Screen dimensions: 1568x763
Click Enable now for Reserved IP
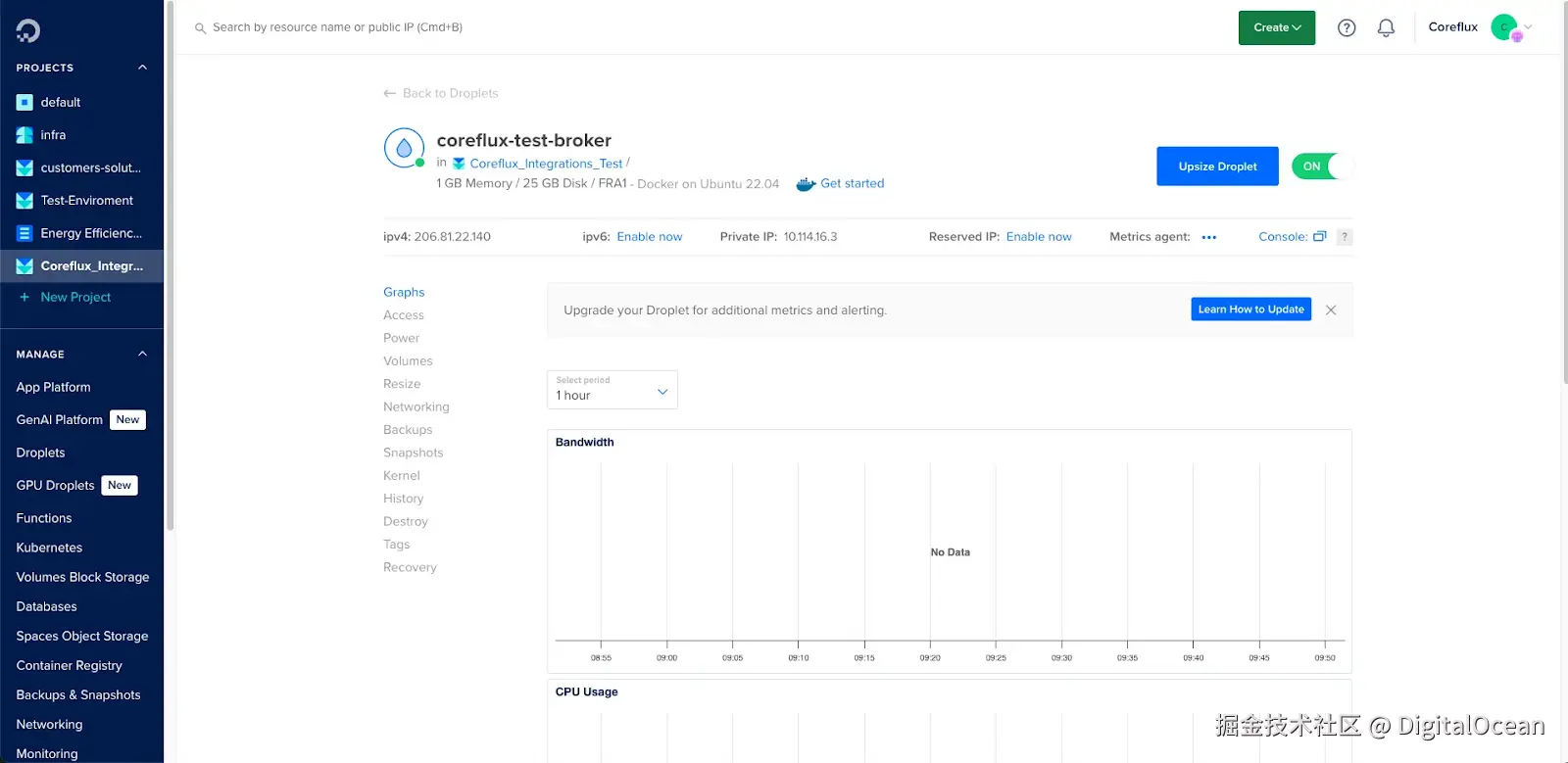(1039, 237)
